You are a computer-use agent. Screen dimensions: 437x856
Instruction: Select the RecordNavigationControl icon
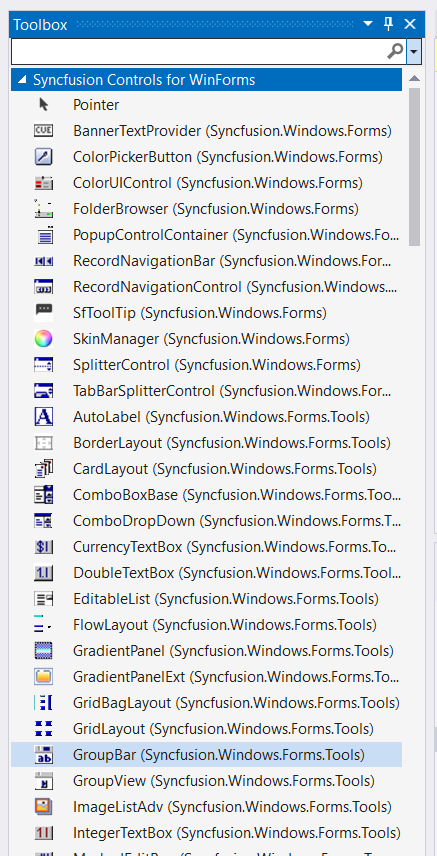click(x=43, y=287)
